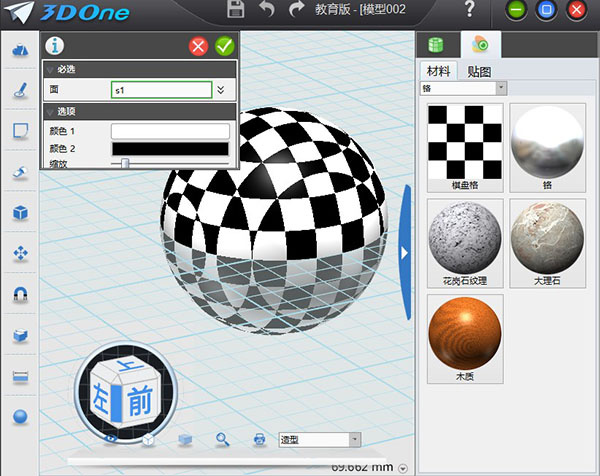Select the move tool with four arrows

pyautogui.click(x=19, y=253)
